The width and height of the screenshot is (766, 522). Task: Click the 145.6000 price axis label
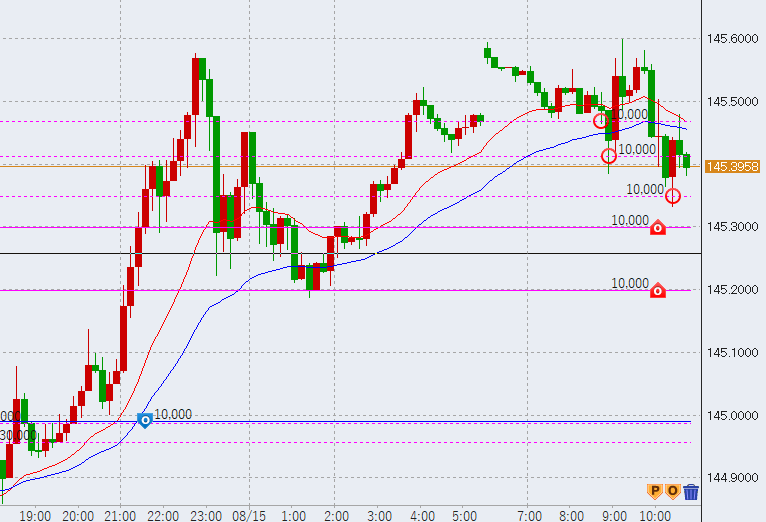click(731, 39)
